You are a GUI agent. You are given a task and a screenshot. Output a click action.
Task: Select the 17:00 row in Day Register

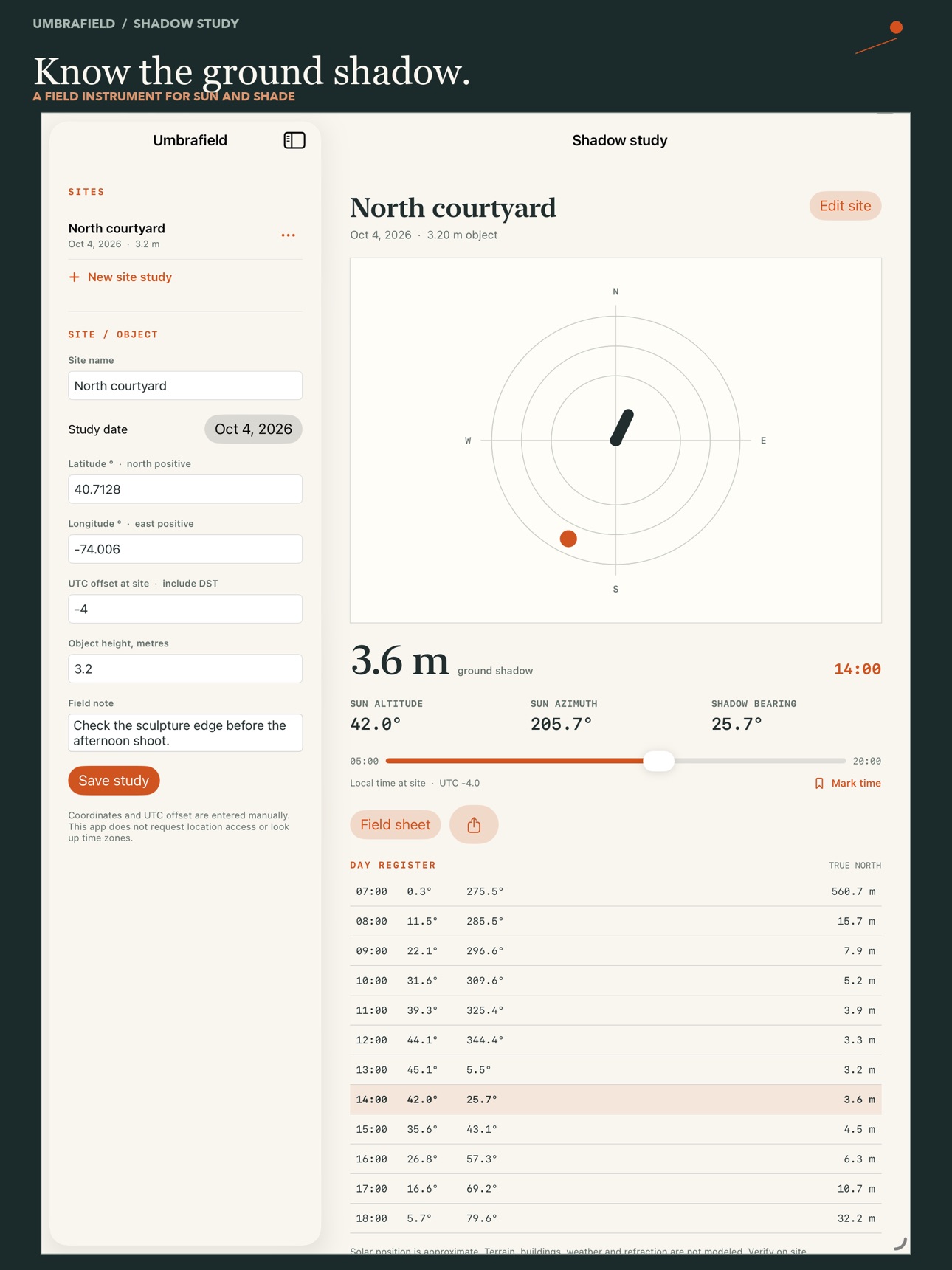pos(615,1189)
